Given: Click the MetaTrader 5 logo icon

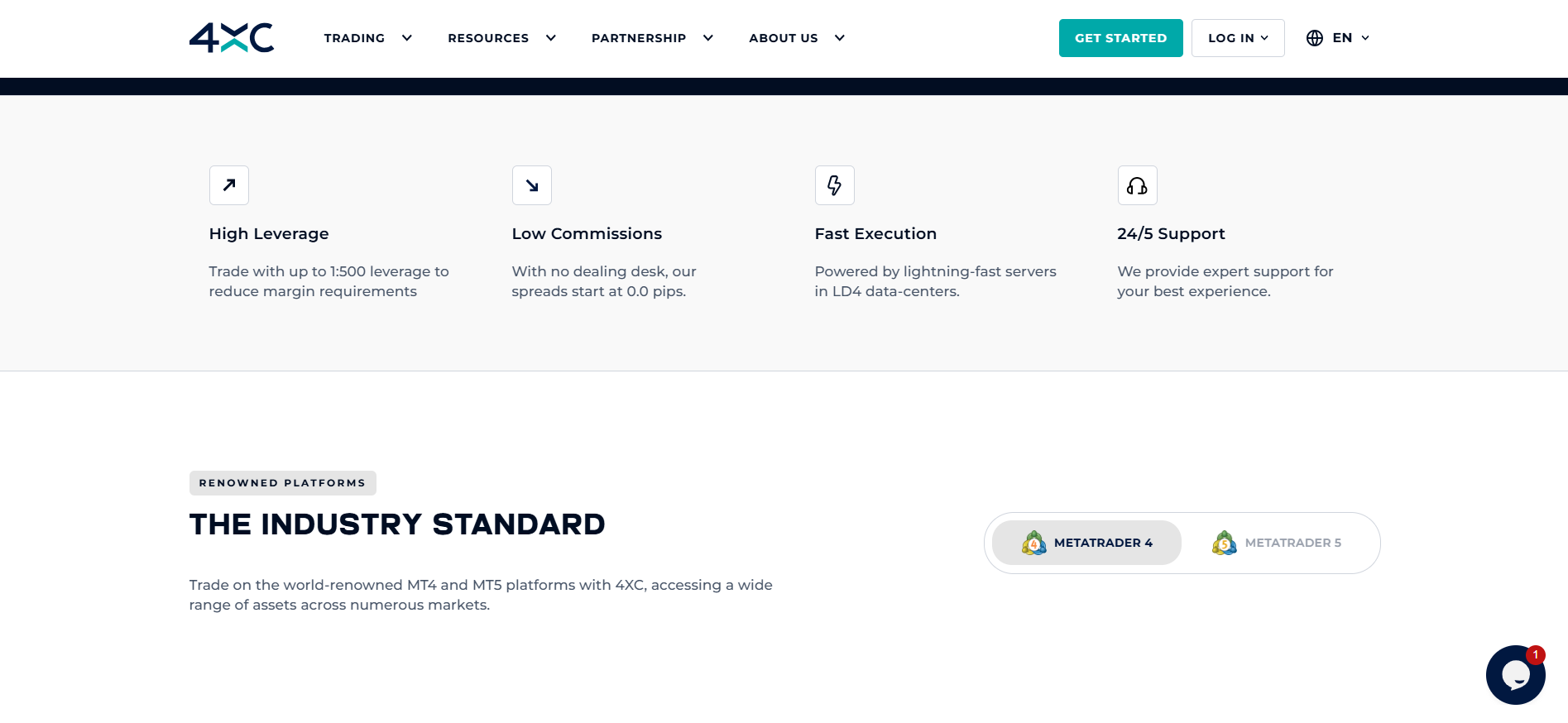Looking at the screenshot, I should point(1225,543).
